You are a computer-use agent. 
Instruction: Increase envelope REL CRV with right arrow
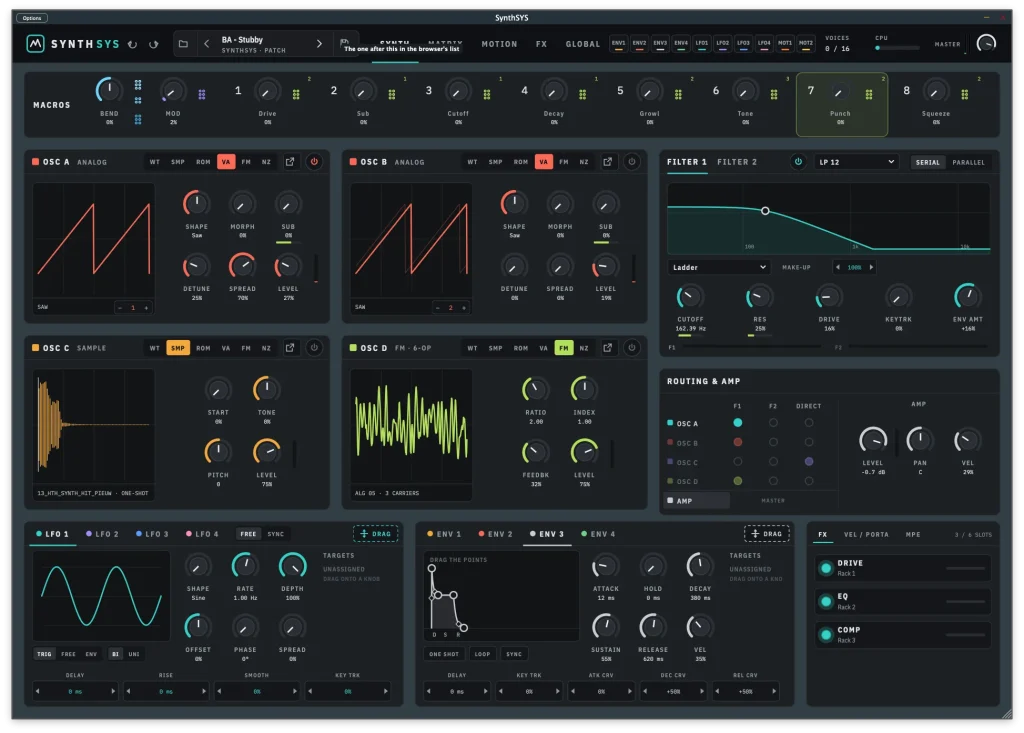pyautogui.click(x=775, y=691)
